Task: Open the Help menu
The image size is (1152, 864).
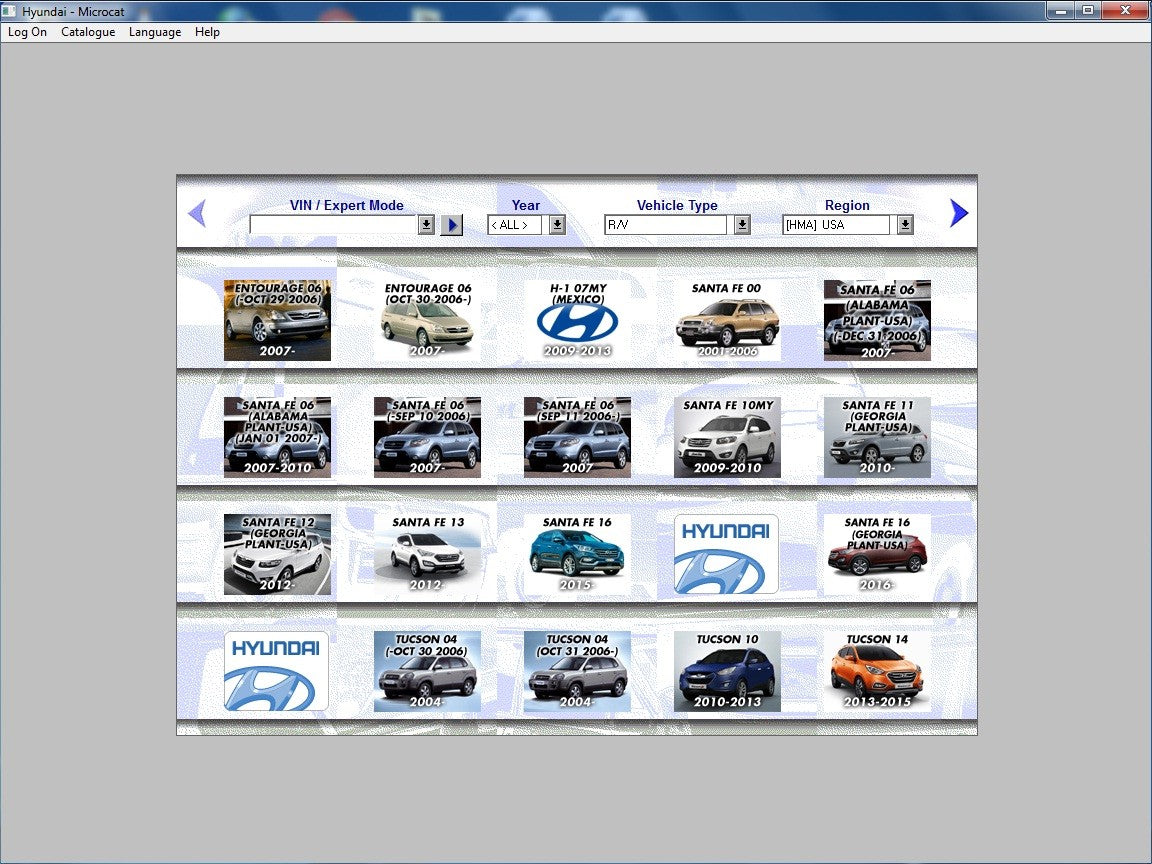Action: pyautogui.click(x=207, y=32)
